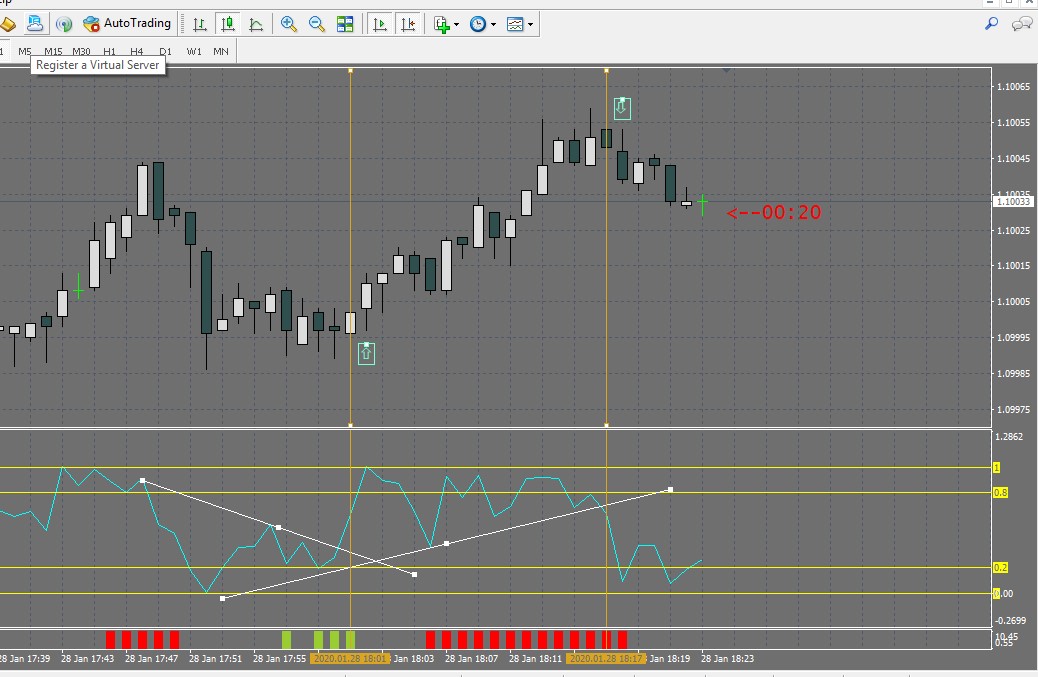The height and width of the screenshot is (677, 1038).
Task: Select the MN timeframe
Action: pyautogui.click(x=220, y=51)
